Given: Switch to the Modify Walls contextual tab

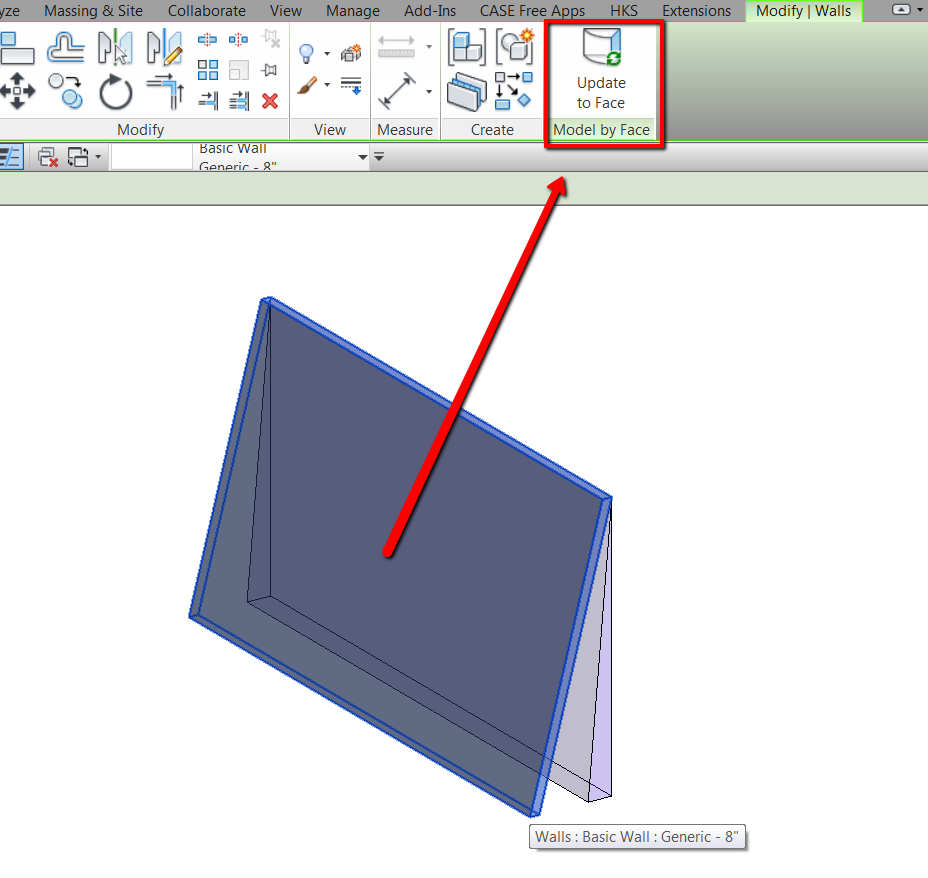Looking at the screenshot, I should tap(804, 11).
